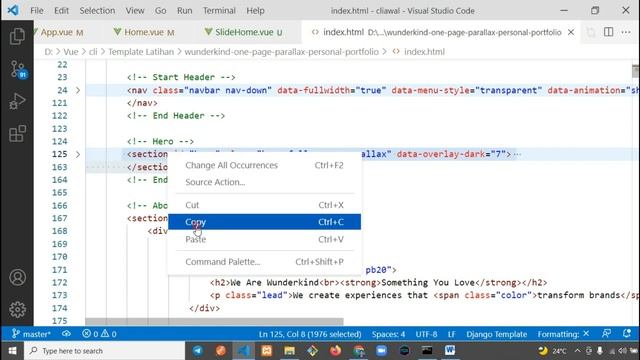Open the Explorer view in activity bar
The image size is (640, 360).
pos(17,36)
